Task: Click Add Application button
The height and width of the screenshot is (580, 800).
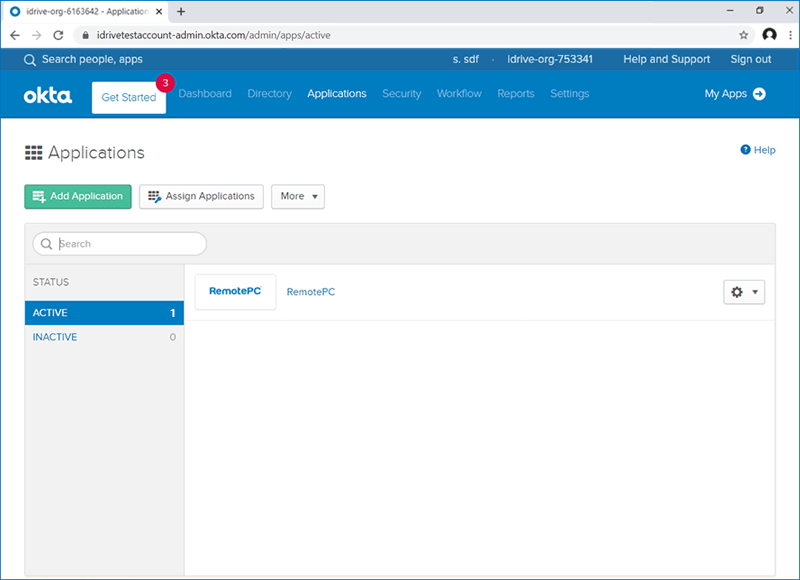Action: coord(78,196)
